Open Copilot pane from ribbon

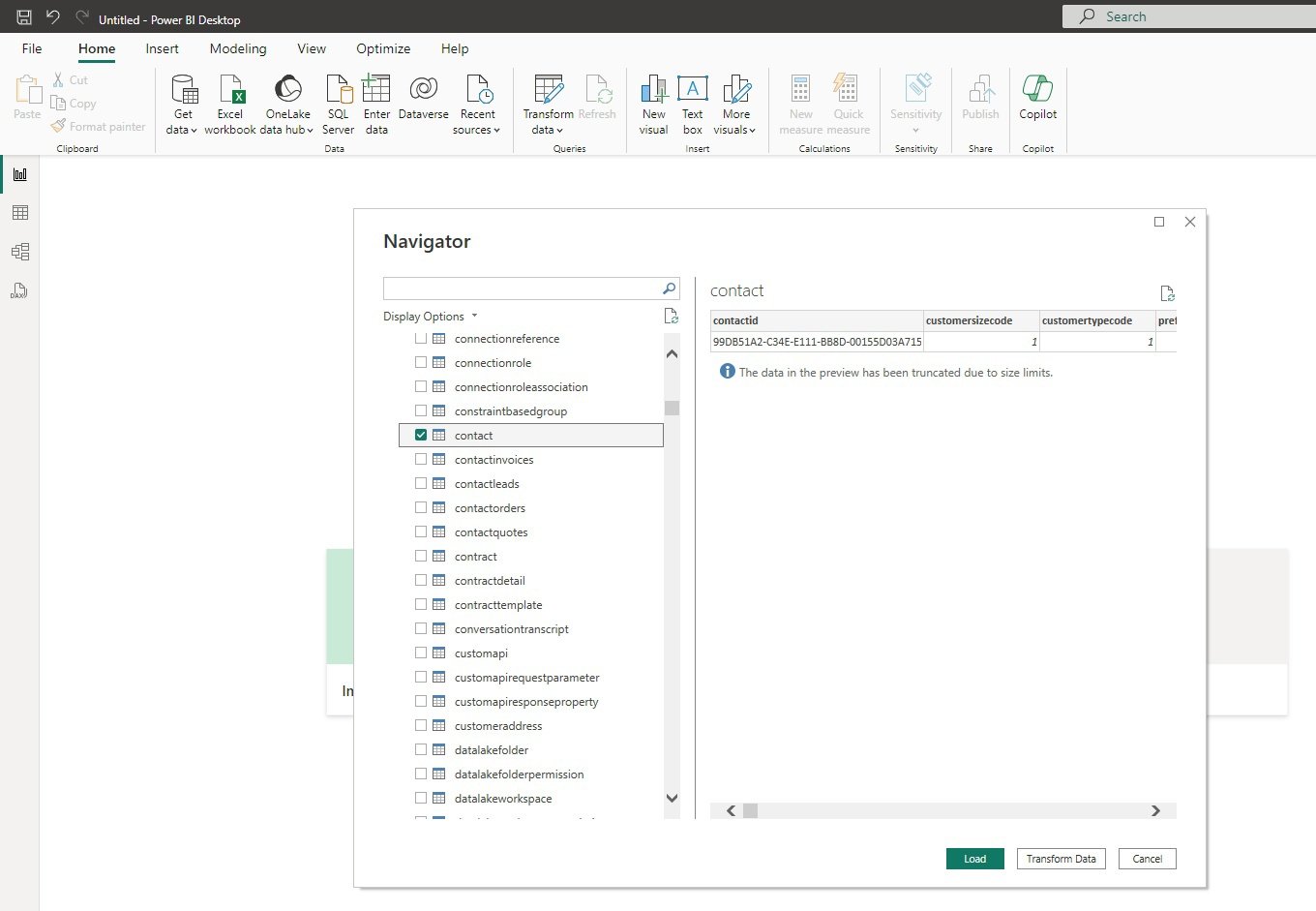coord(1037,97)
